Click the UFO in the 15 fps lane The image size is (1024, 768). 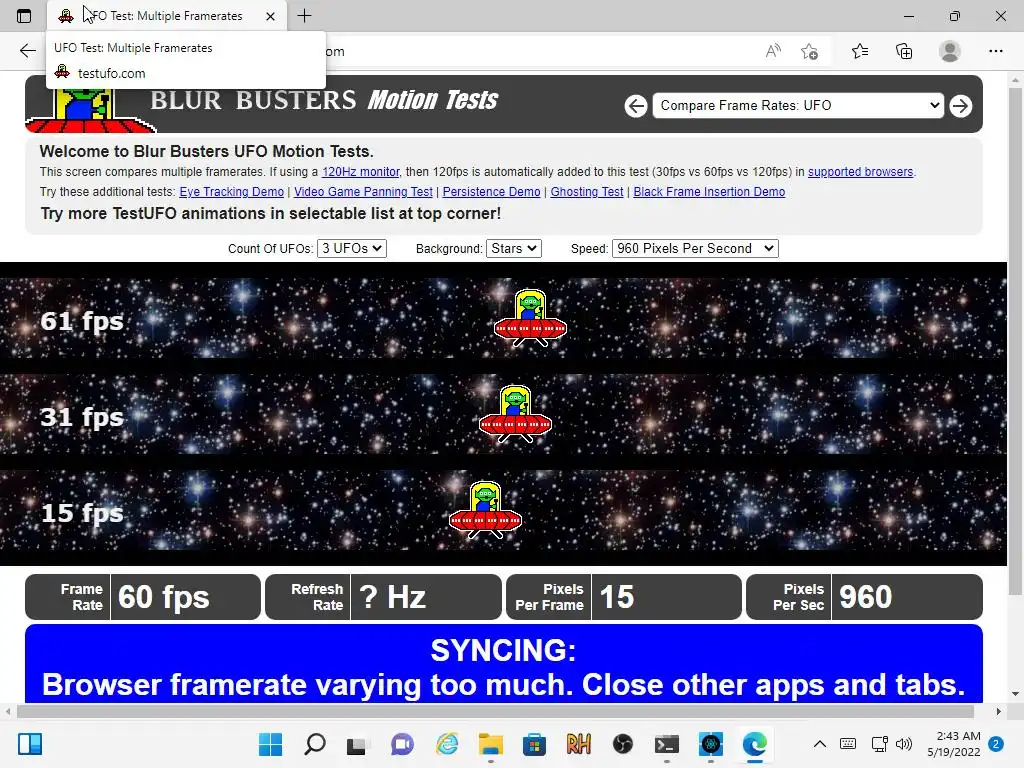click(485, 510)
